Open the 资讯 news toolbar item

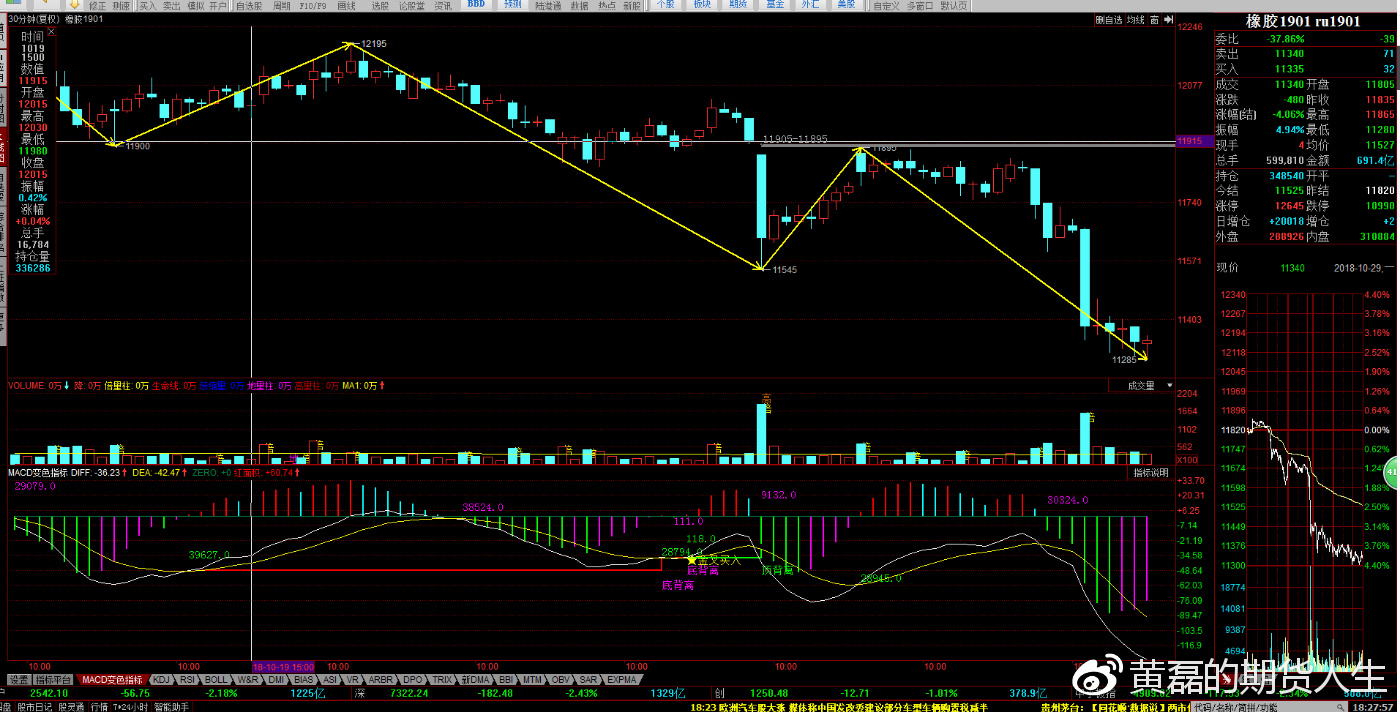coord(443,5)
